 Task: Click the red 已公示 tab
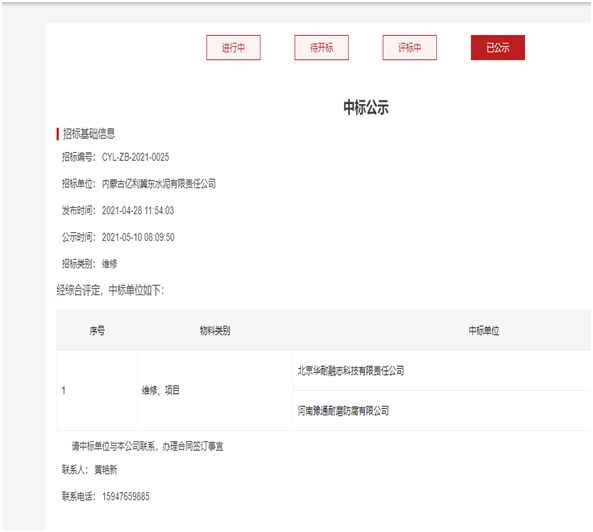[x=498, y=48]
